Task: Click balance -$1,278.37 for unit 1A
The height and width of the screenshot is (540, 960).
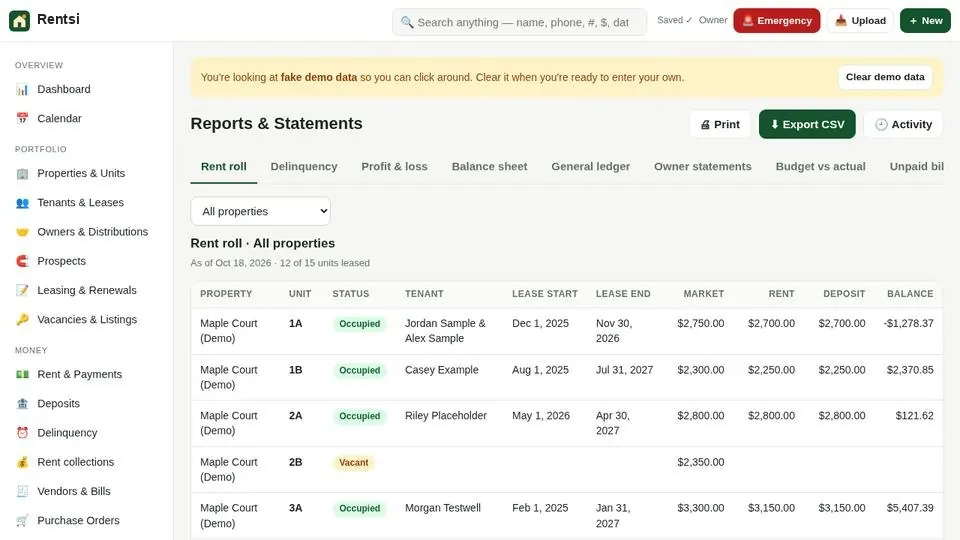Action: 909,323
